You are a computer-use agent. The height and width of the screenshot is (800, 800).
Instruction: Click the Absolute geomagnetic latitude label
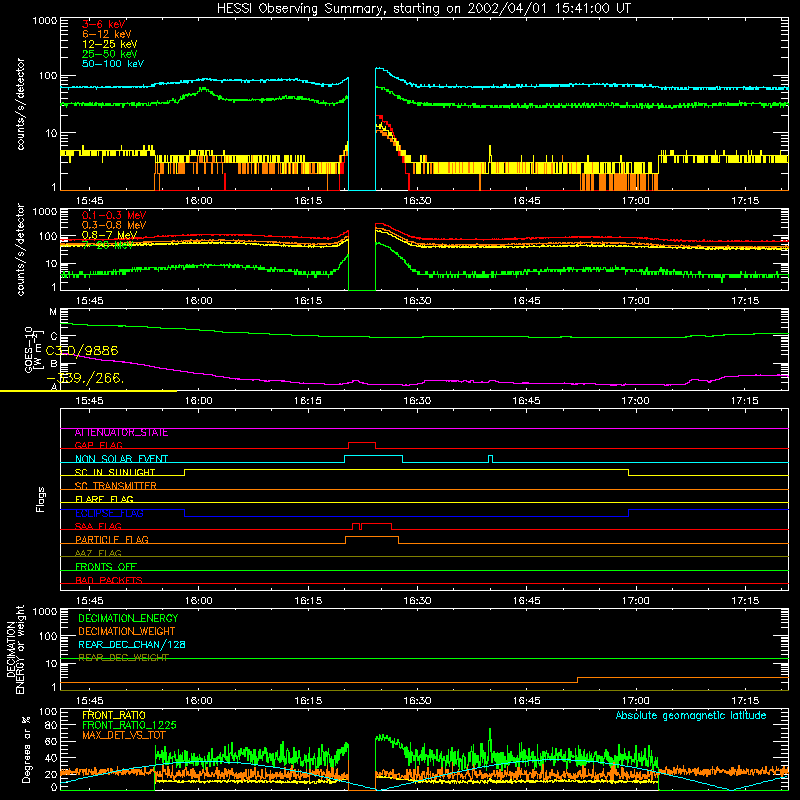(691, 716)
